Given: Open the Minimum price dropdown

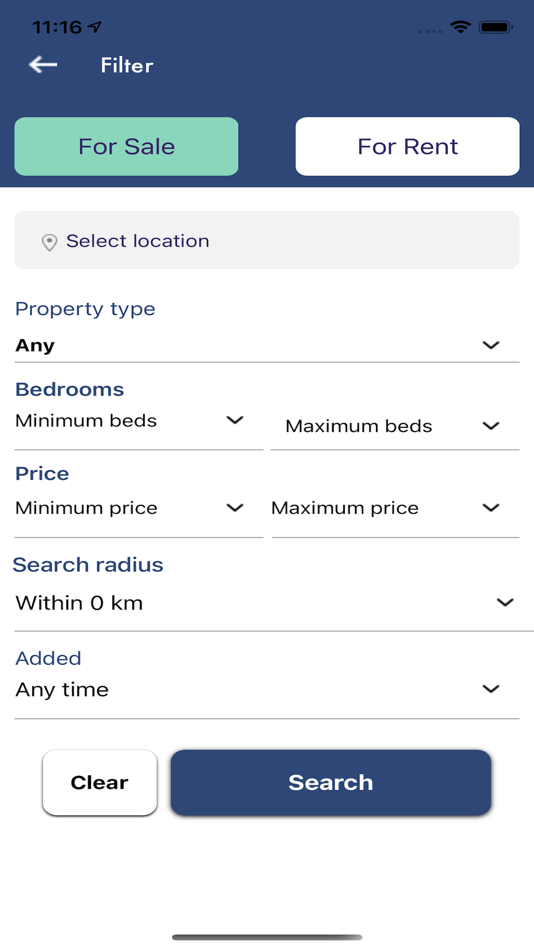Looking at the screenshot, I should 139,508.
